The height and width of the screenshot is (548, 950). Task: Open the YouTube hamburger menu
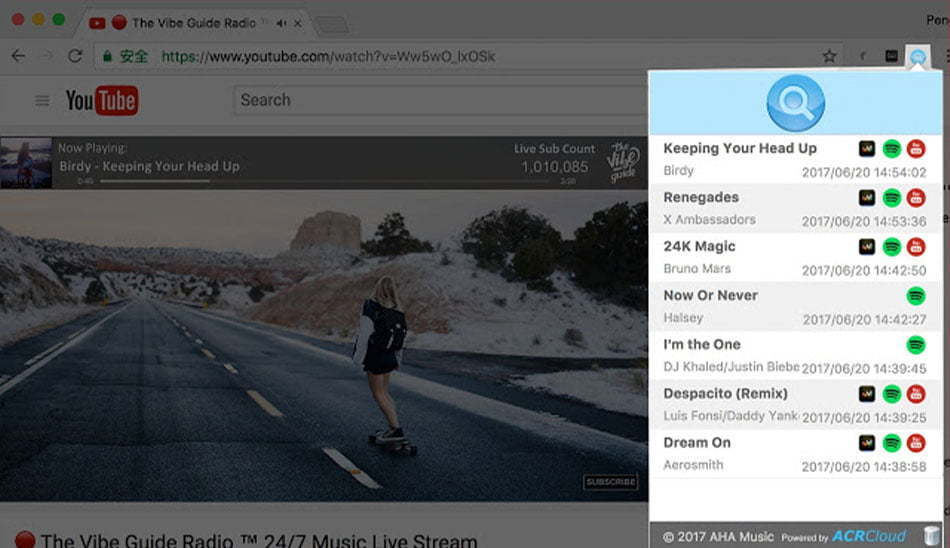(x=42, y=101)
